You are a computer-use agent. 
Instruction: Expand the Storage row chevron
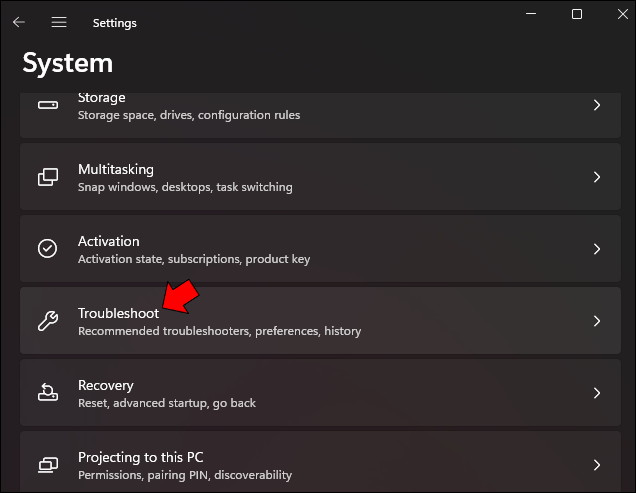click(x=597, y=105)
